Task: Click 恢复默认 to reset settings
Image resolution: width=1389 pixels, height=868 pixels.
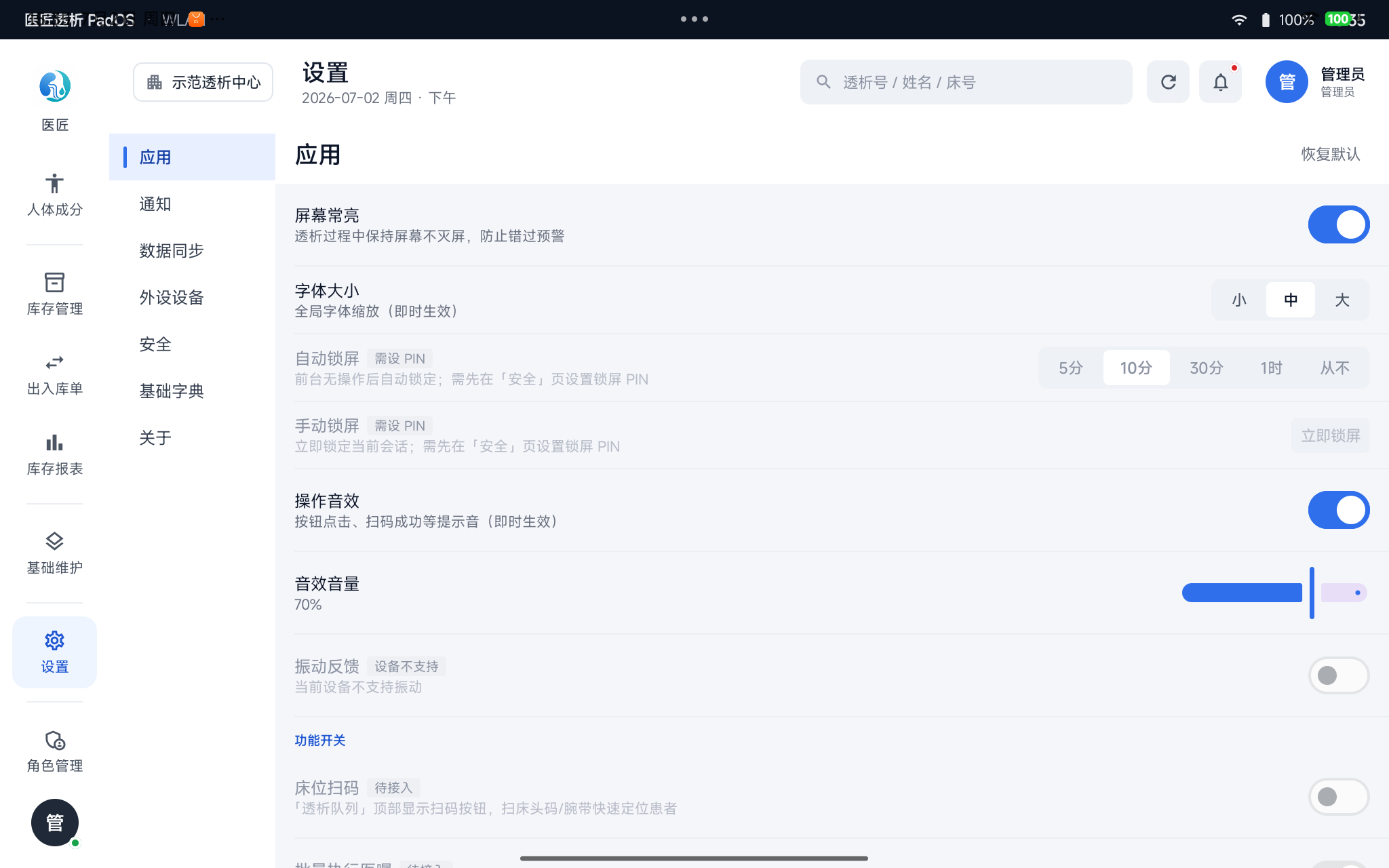Action: (1330, 155)
